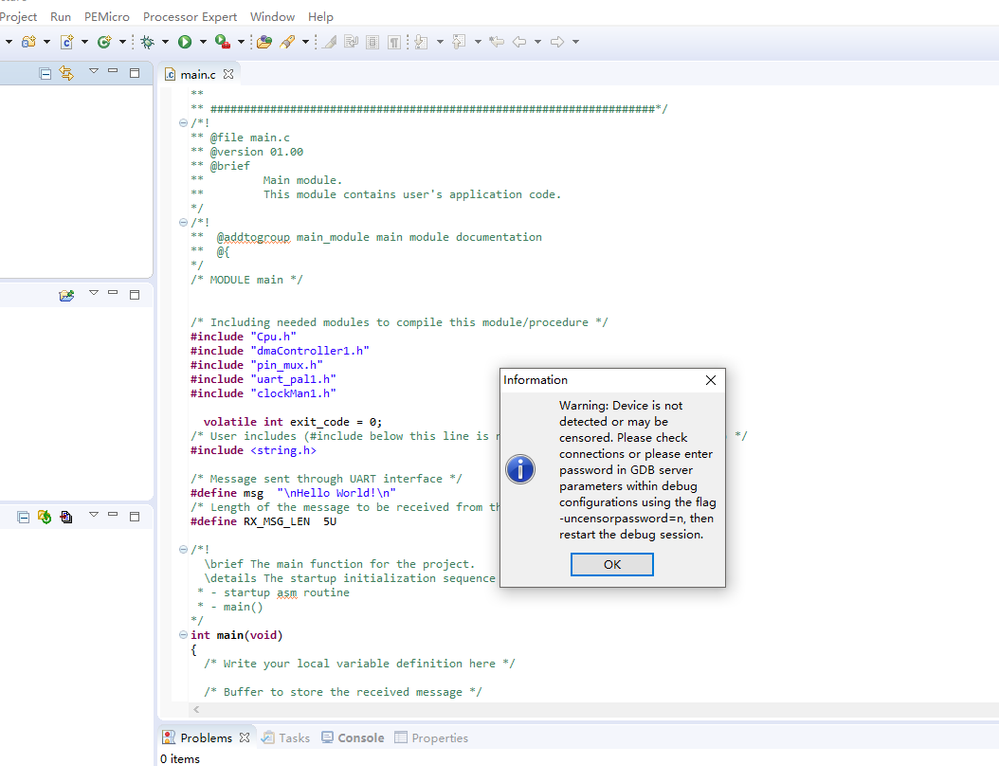This screenshot has height=766, width=999.
Task: Toggle mark occurrences pen icon
Action: [329, 42]
